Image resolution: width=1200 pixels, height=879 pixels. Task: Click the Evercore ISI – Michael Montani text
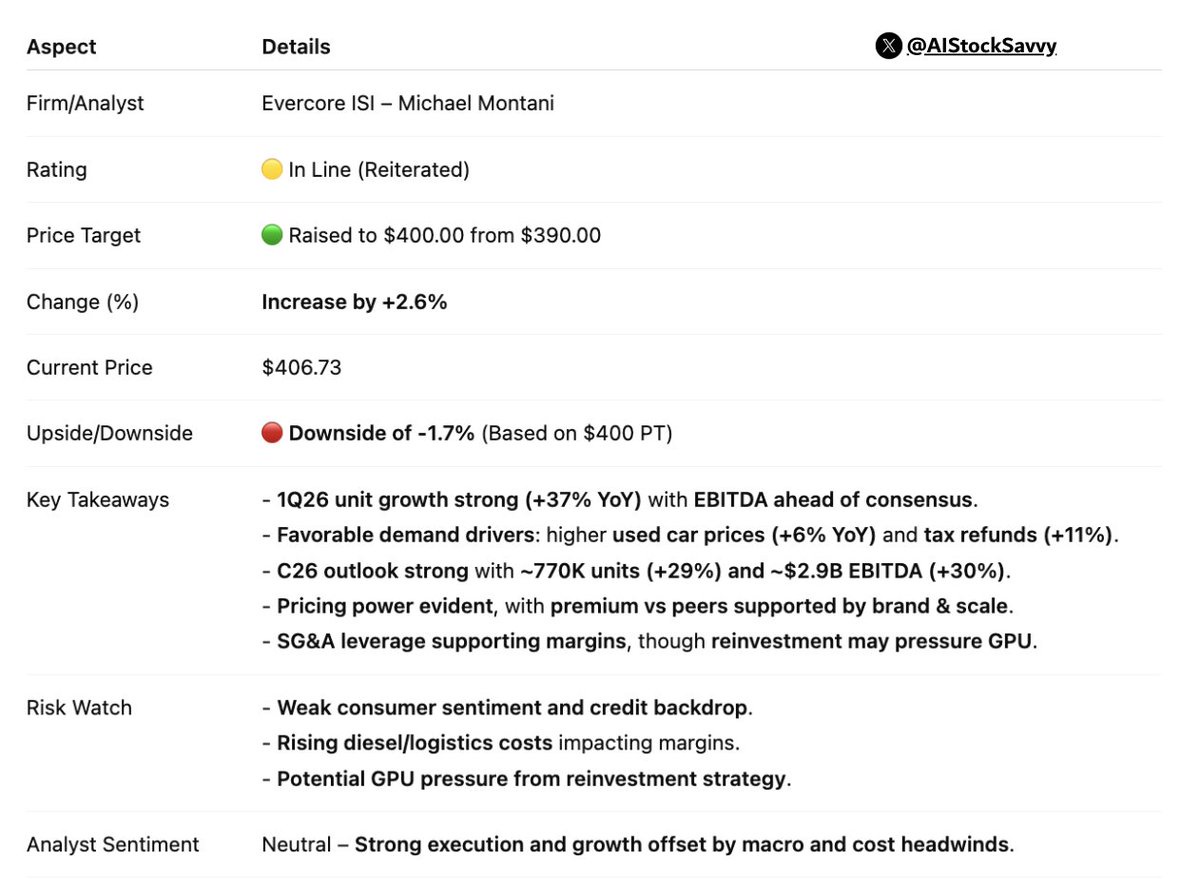click(408, 103)
